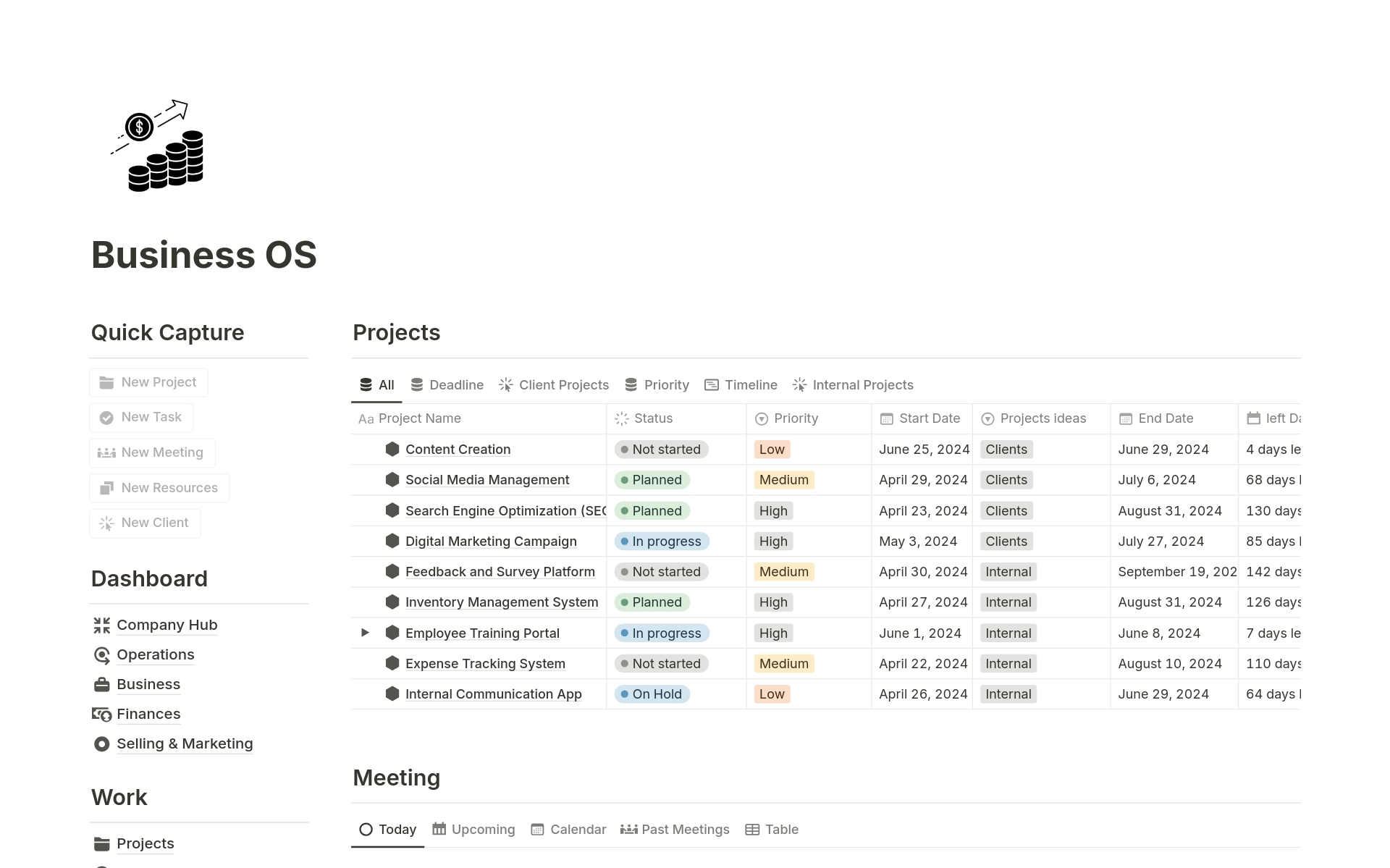Open the End Date column header menu
The image size is (1390, 868).
click(1165, 418)
